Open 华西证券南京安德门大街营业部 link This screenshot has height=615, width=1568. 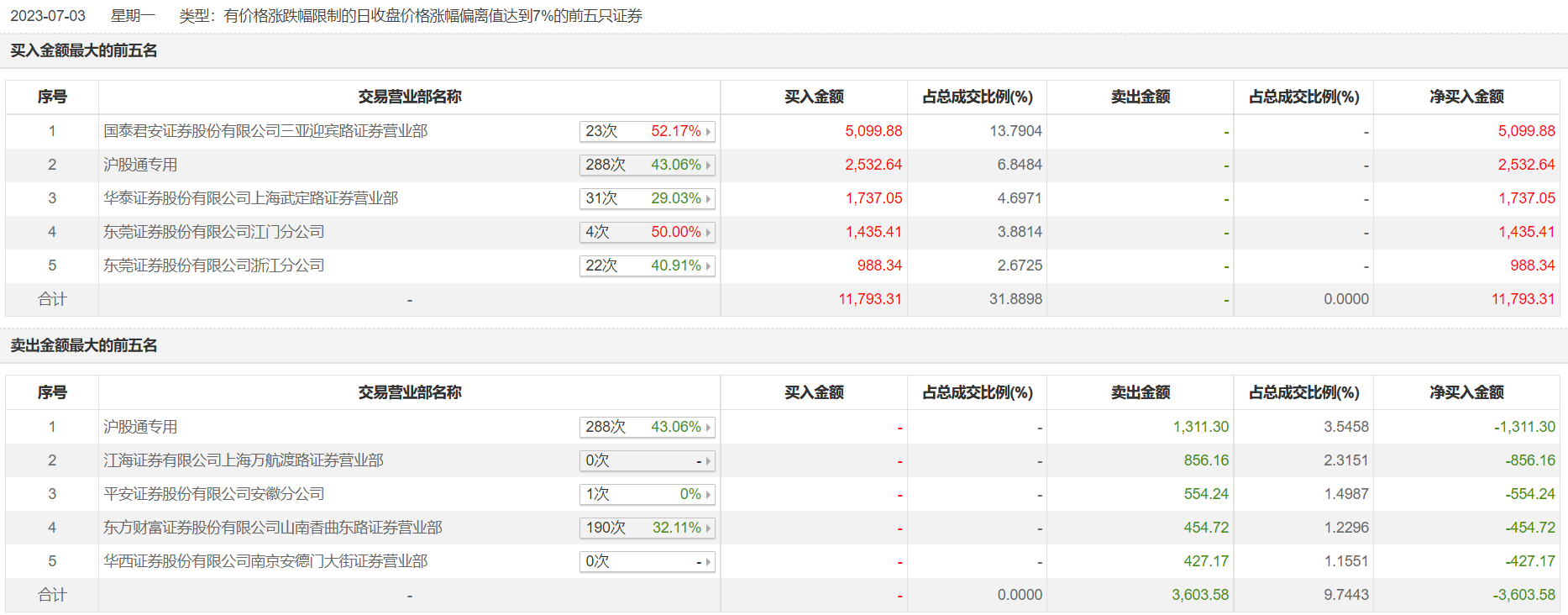pos(265,561)
